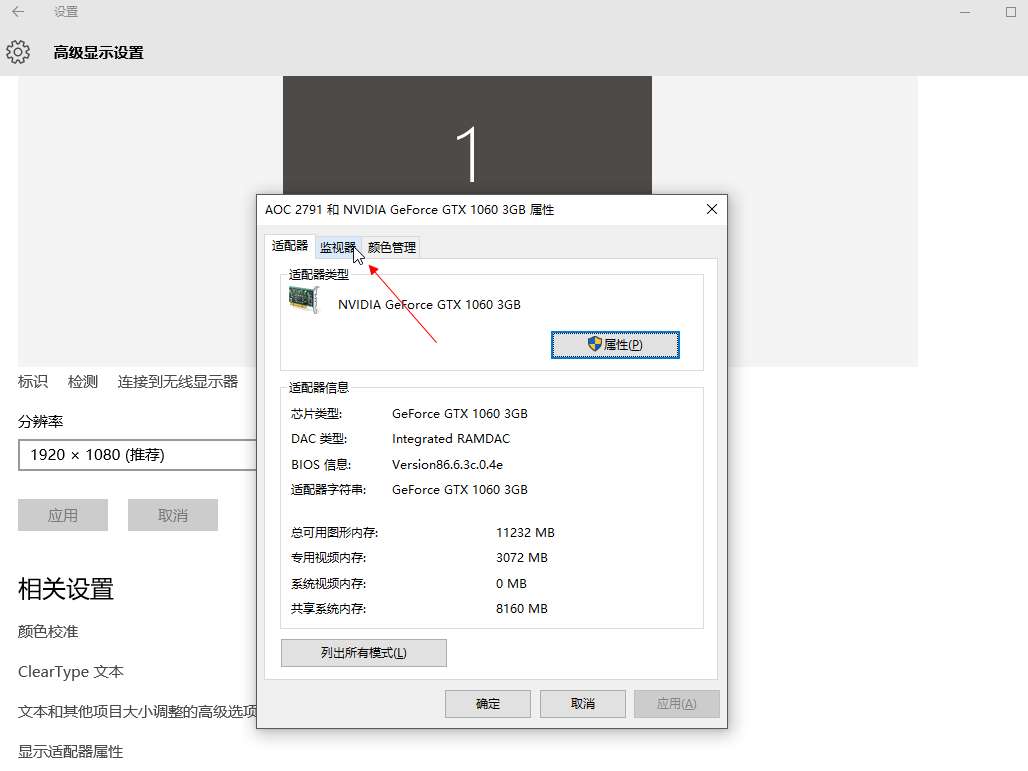
Task: Click the NVIDIA adapter card icon
Action: coord(303,300)
